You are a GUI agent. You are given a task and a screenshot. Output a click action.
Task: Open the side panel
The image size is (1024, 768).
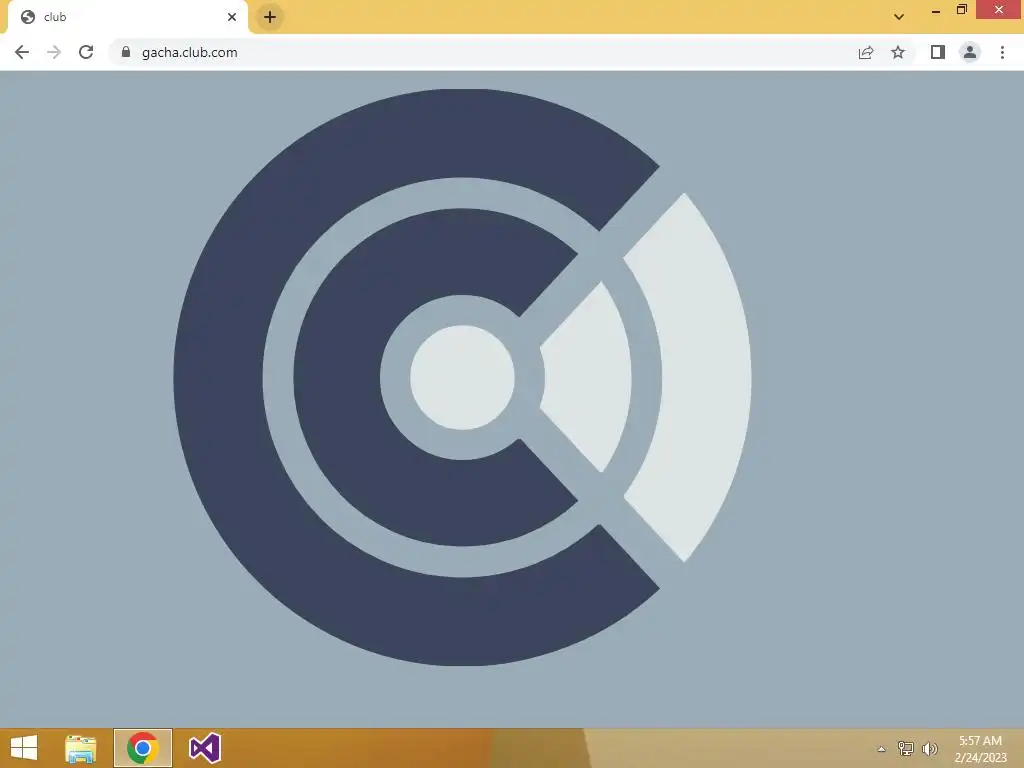click(x=937, y=52)
